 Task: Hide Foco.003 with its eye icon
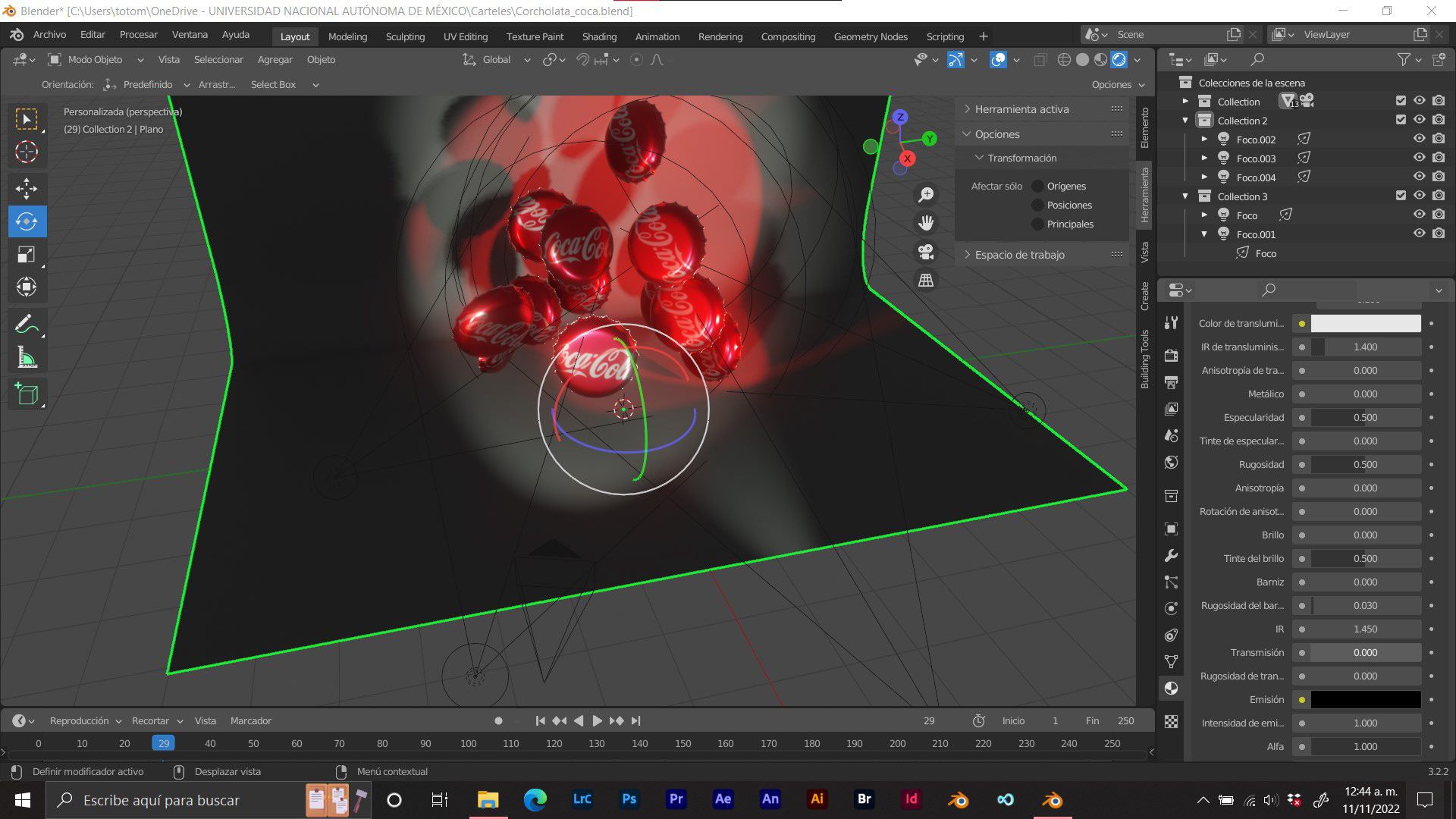tap(1419, 158)
